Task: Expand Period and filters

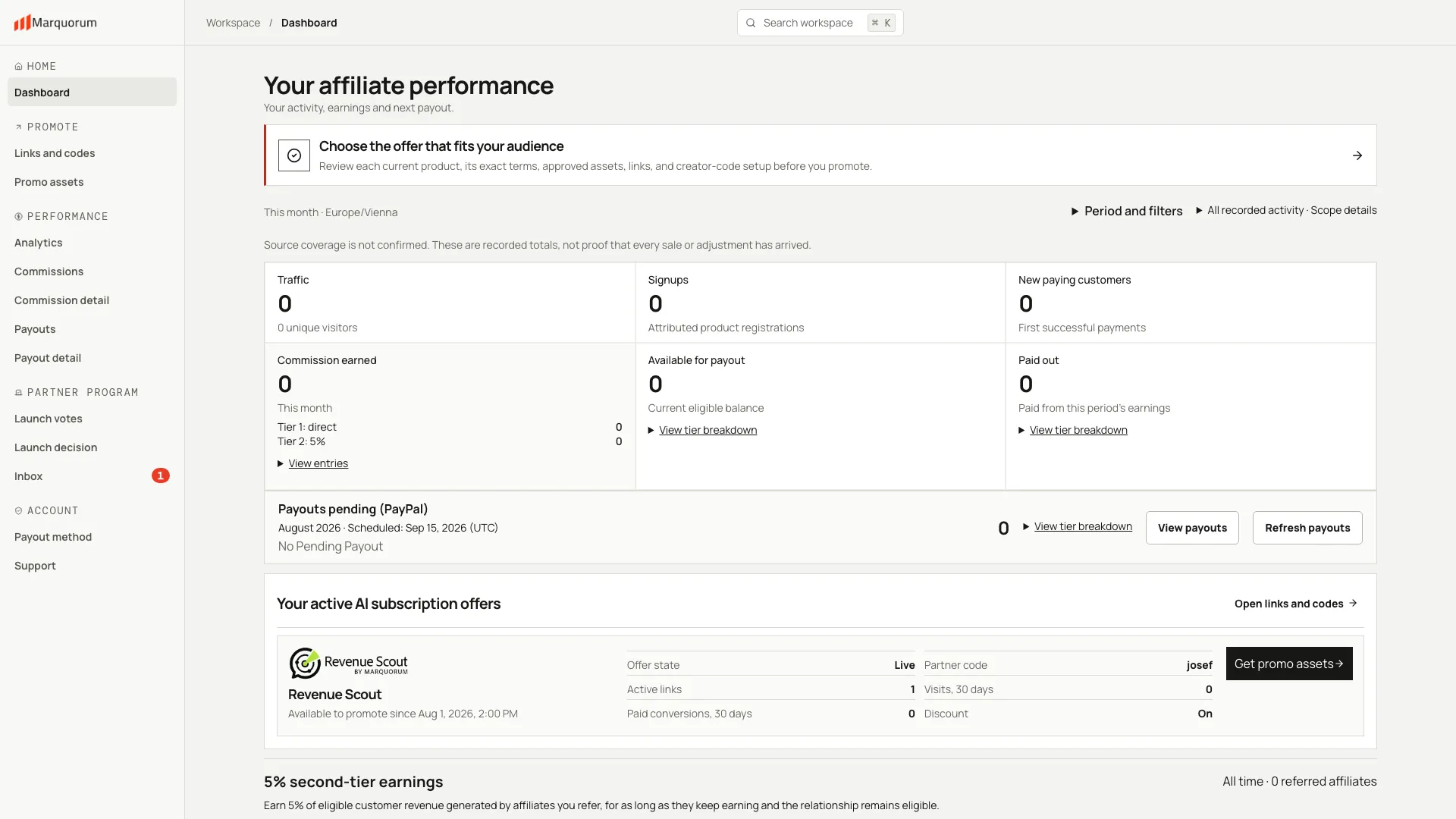Action: click(1127, 211)
